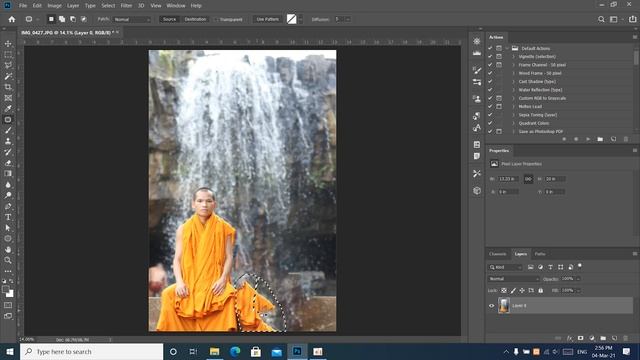Image resolution: width=640 pixels, height=360 pixels.
Task: Open File Explorer from taskbar
Action: coord(214,351)
